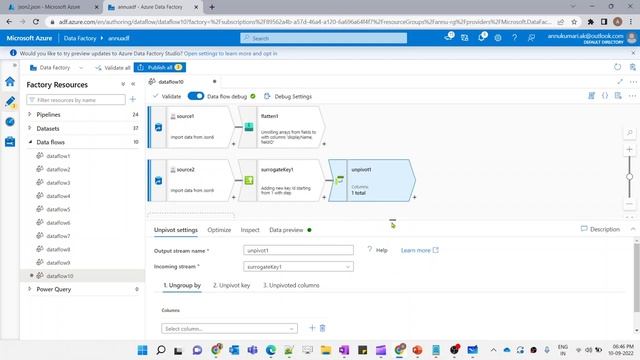
Task: Expand the Power Query tree node
Action: coord(29,289)
